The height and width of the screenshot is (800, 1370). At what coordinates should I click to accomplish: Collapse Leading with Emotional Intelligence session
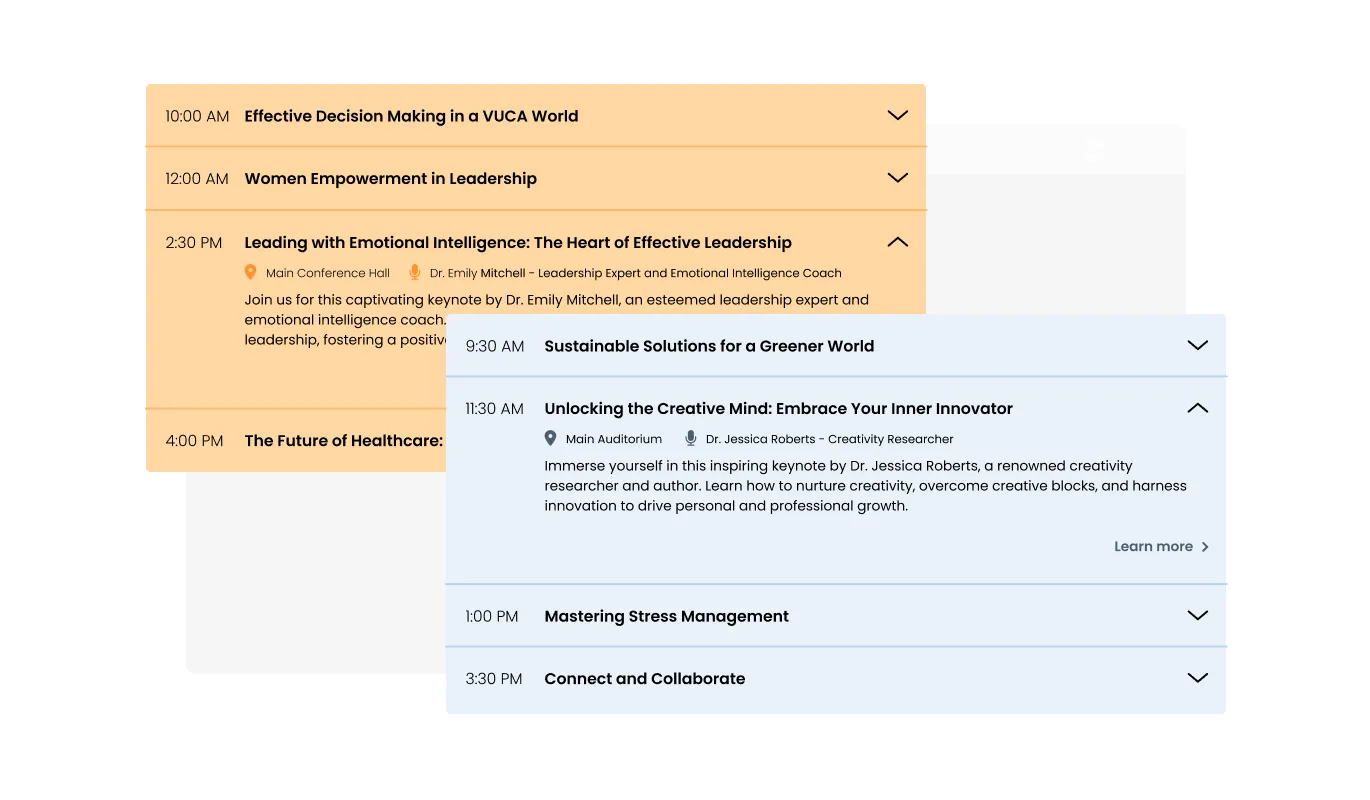(897, 242)
